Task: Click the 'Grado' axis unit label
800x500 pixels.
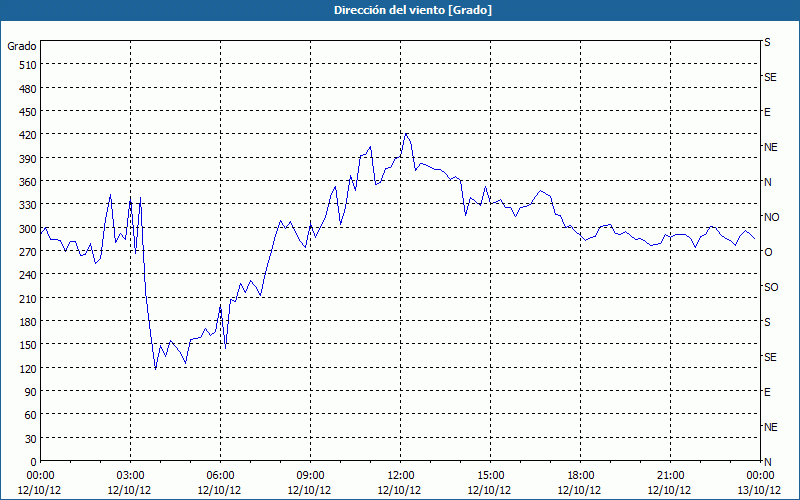Action: 21,46
